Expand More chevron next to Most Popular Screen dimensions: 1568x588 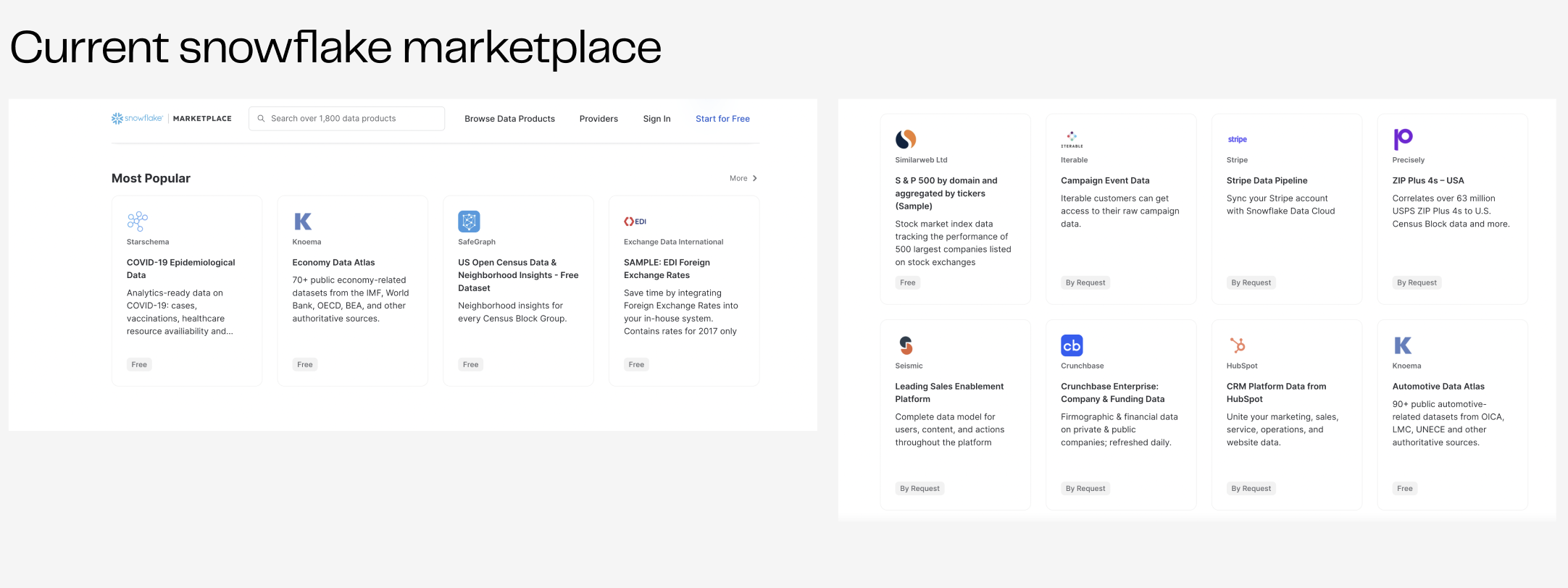755,178
